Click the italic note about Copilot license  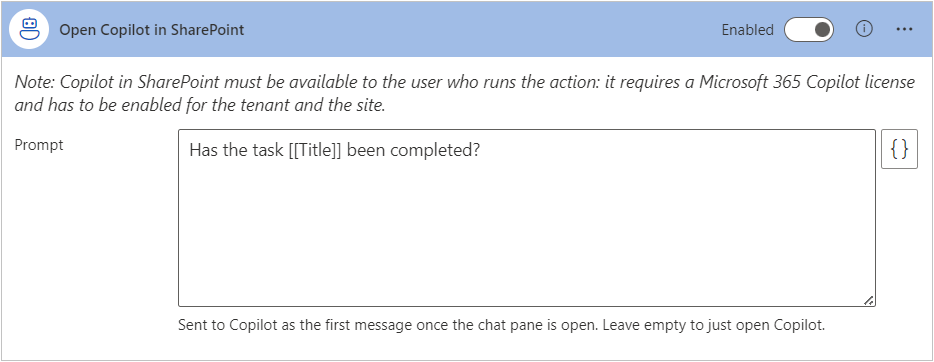464,95
